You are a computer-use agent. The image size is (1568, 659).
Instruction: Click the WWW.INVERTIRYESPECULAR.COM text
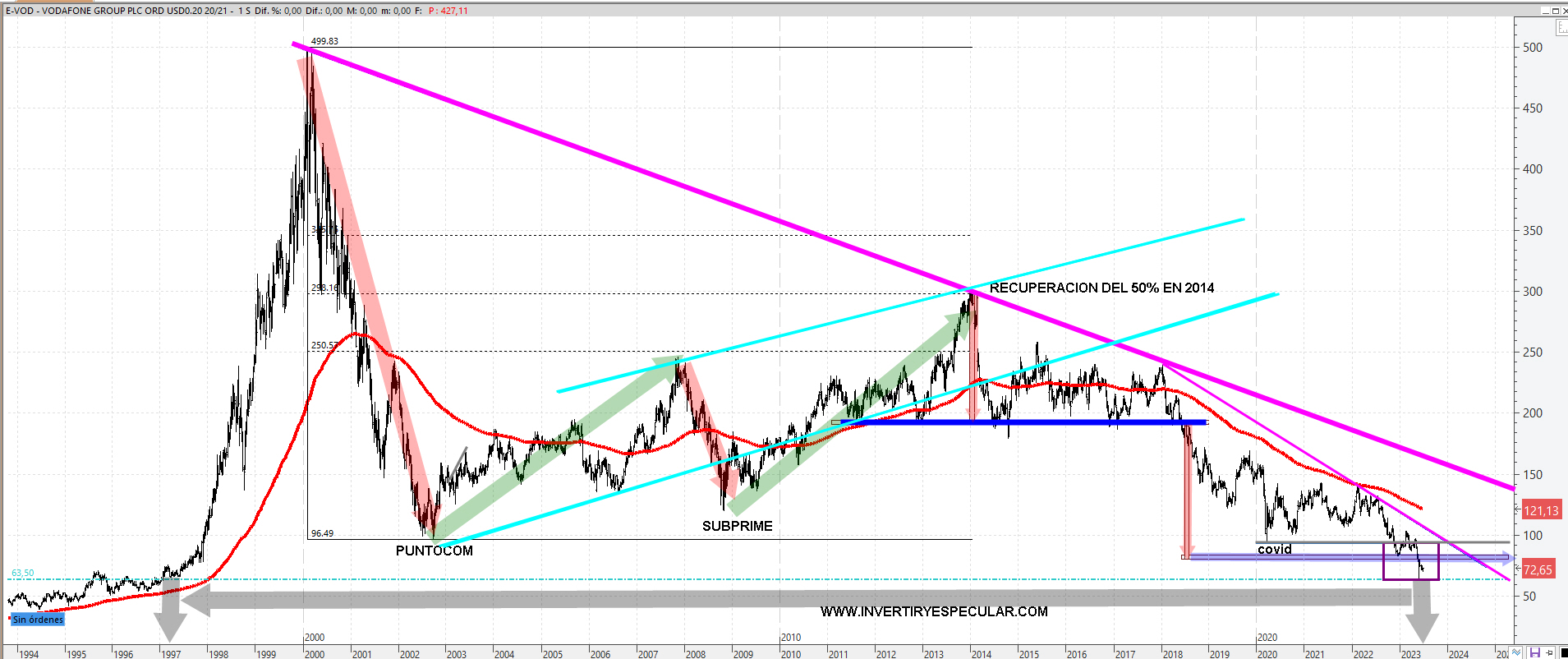click(x=934, y=611)
